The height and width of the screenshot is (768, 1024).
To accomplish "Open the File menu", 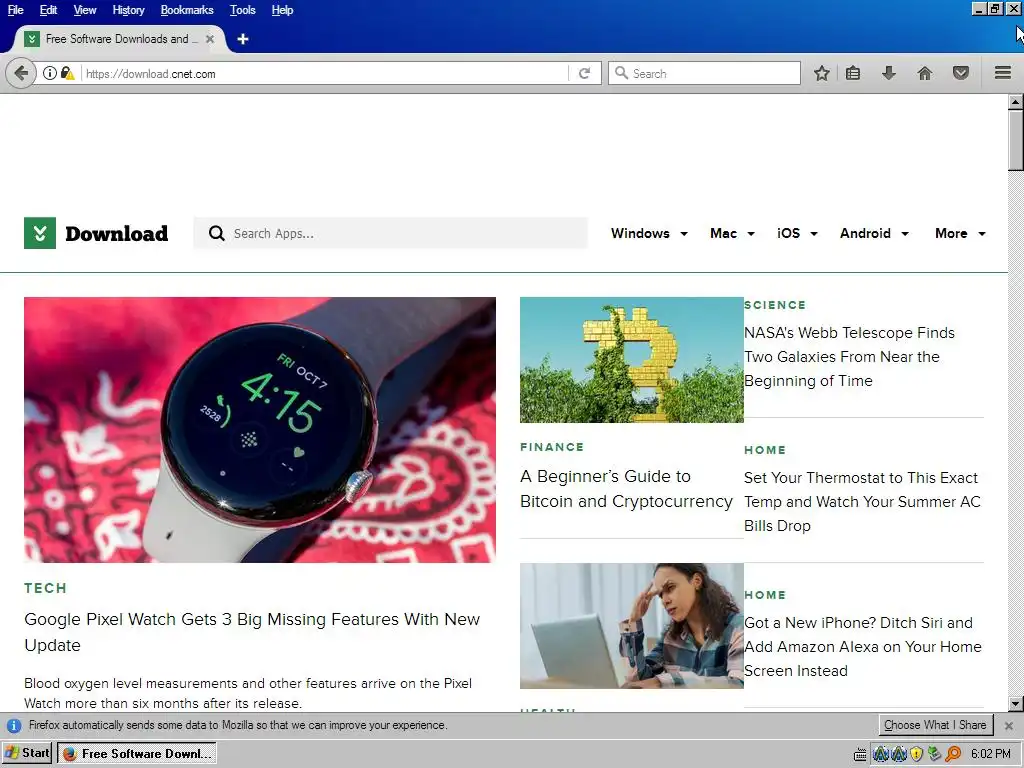I will pyautogui.click(x=16, y=10).
